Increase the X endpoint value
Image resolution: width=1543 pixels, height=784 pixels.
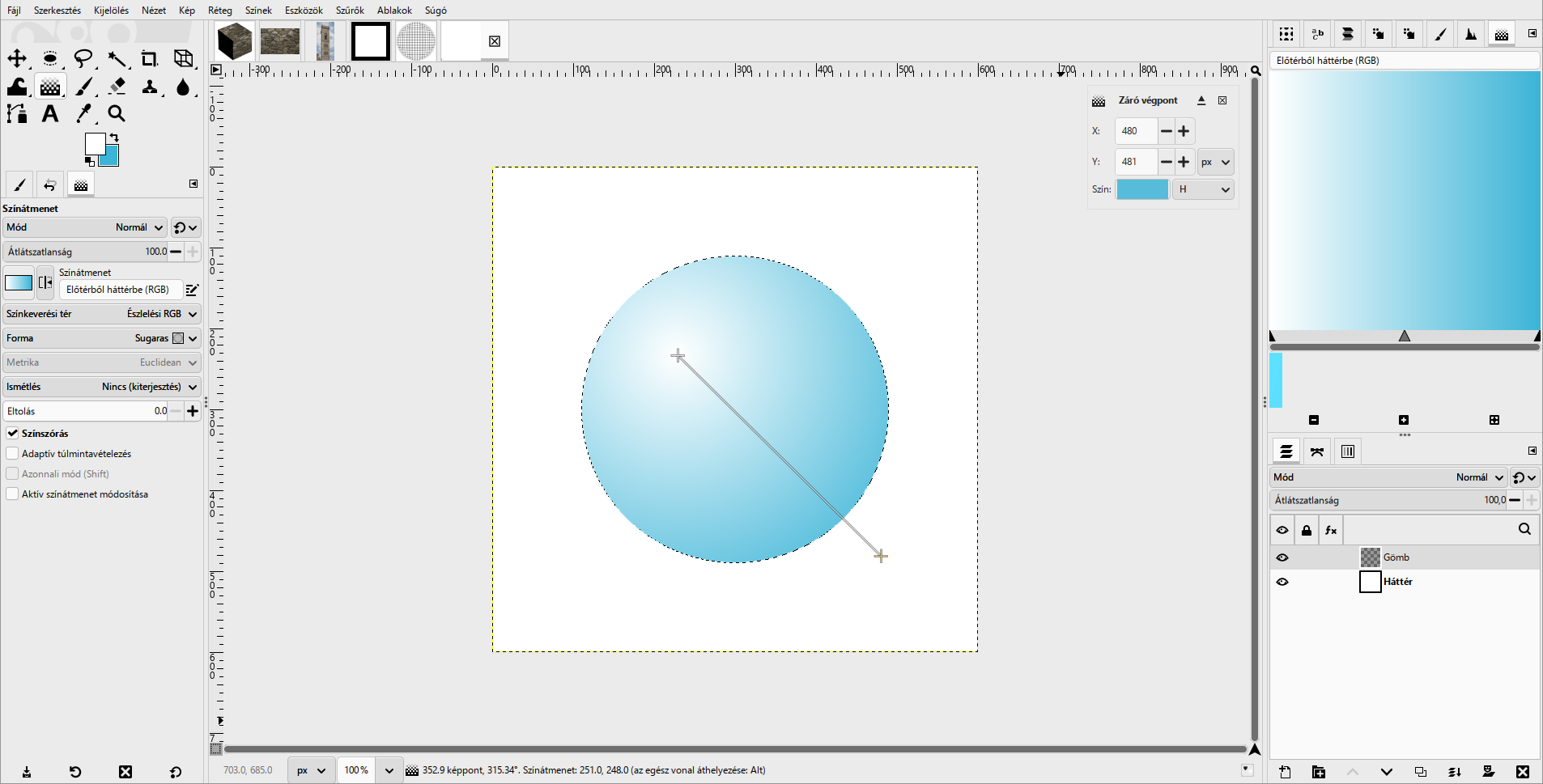(1184, 131)
